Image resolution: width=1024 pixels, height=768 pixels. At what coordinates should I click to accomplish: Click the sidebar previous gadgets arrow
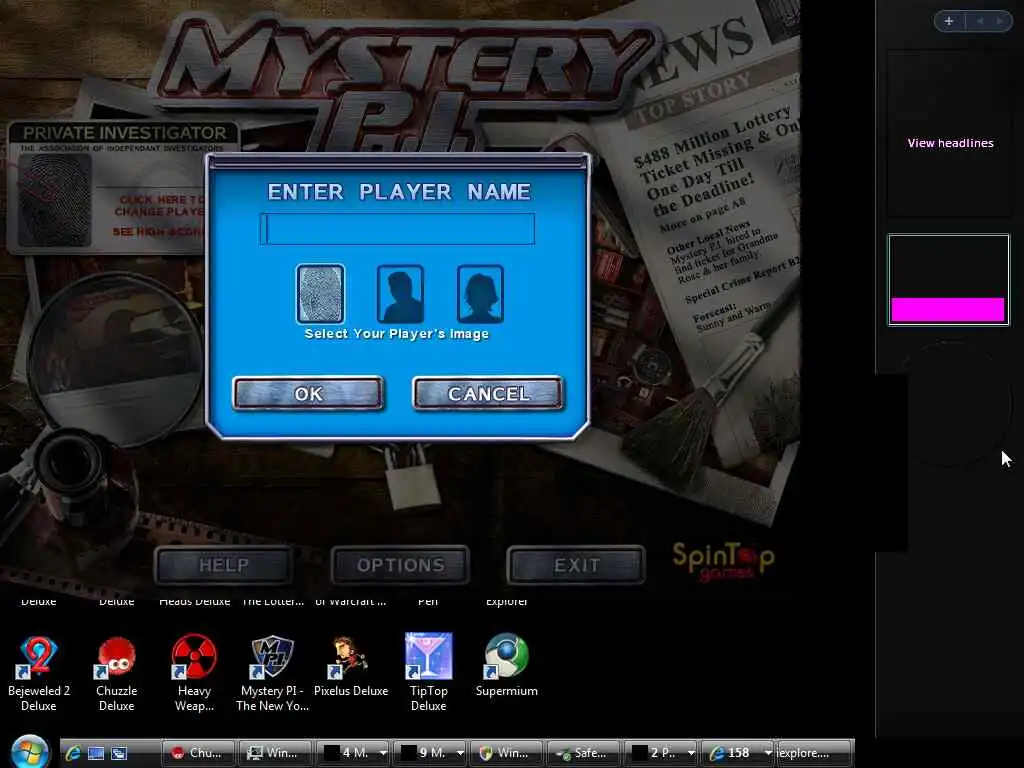click(x=980, y=21)
